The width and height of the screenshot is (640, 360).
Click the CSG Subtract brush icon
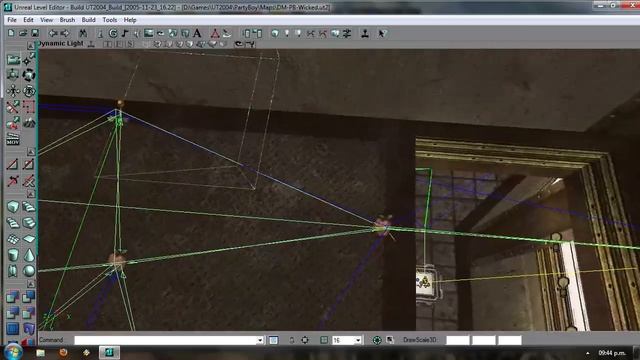coord(29,296)
